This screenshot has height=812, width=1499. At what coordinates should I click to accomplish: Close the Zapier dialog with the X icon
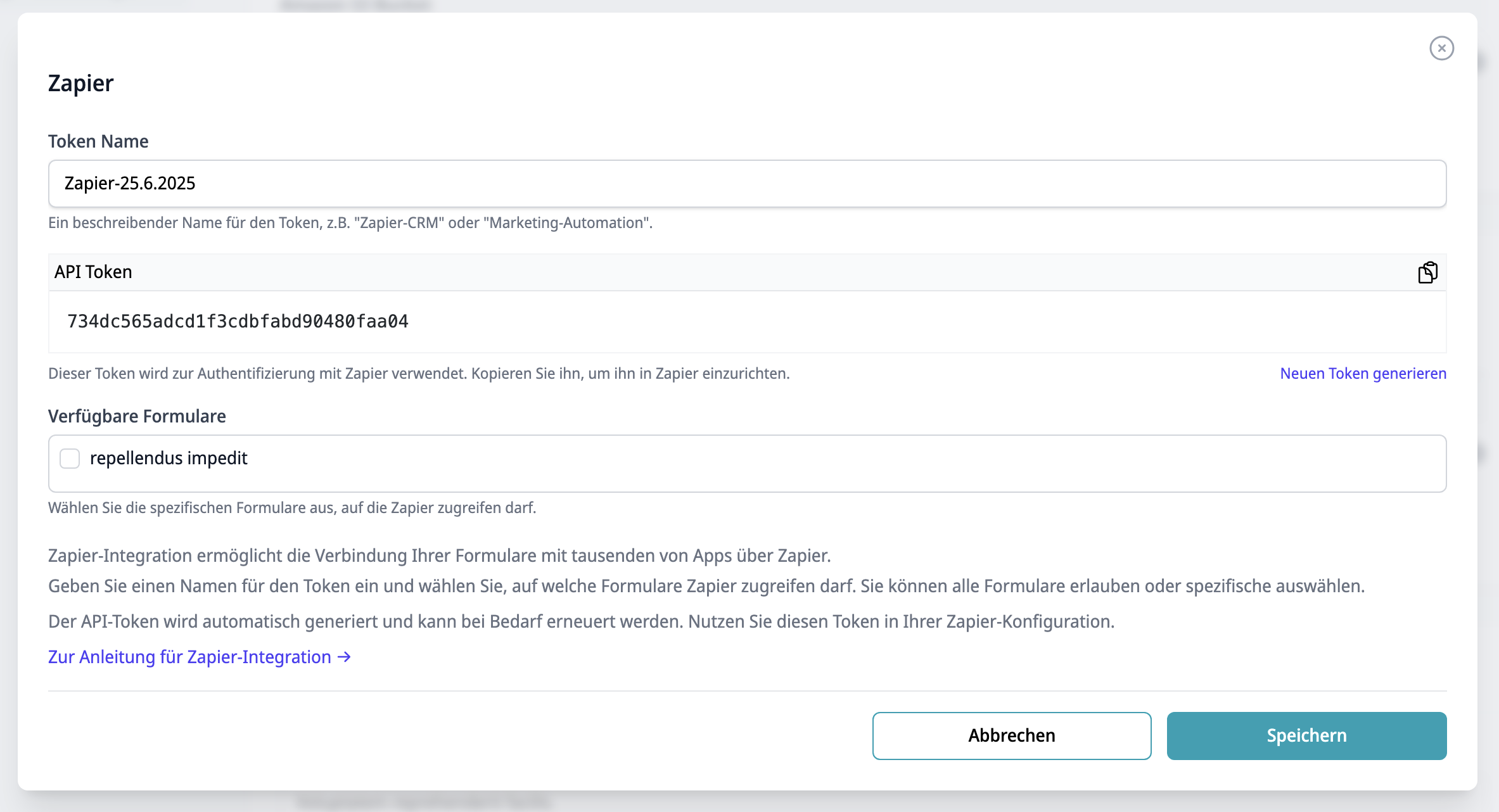pyautogui.click(x=1441, y=48)
